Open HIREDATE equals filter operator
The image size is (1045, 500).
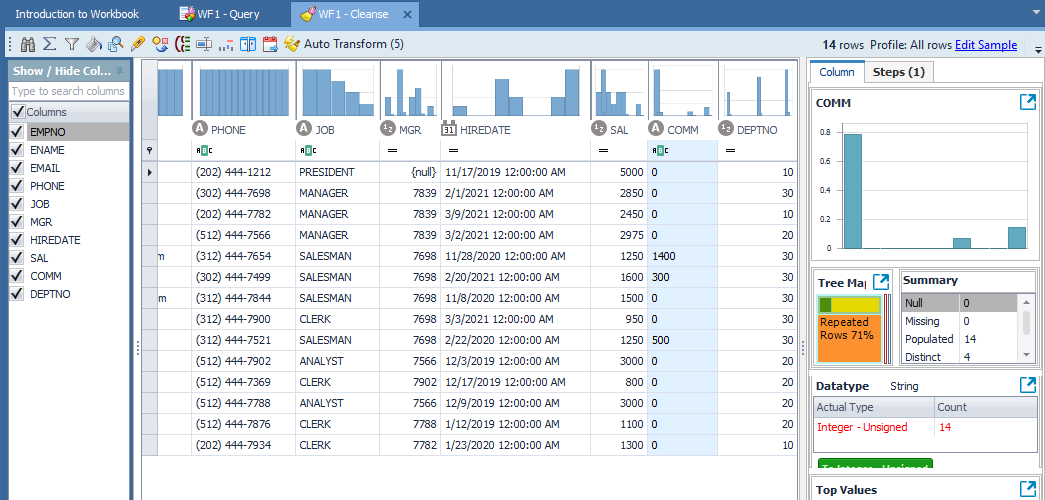coord(453,151)
